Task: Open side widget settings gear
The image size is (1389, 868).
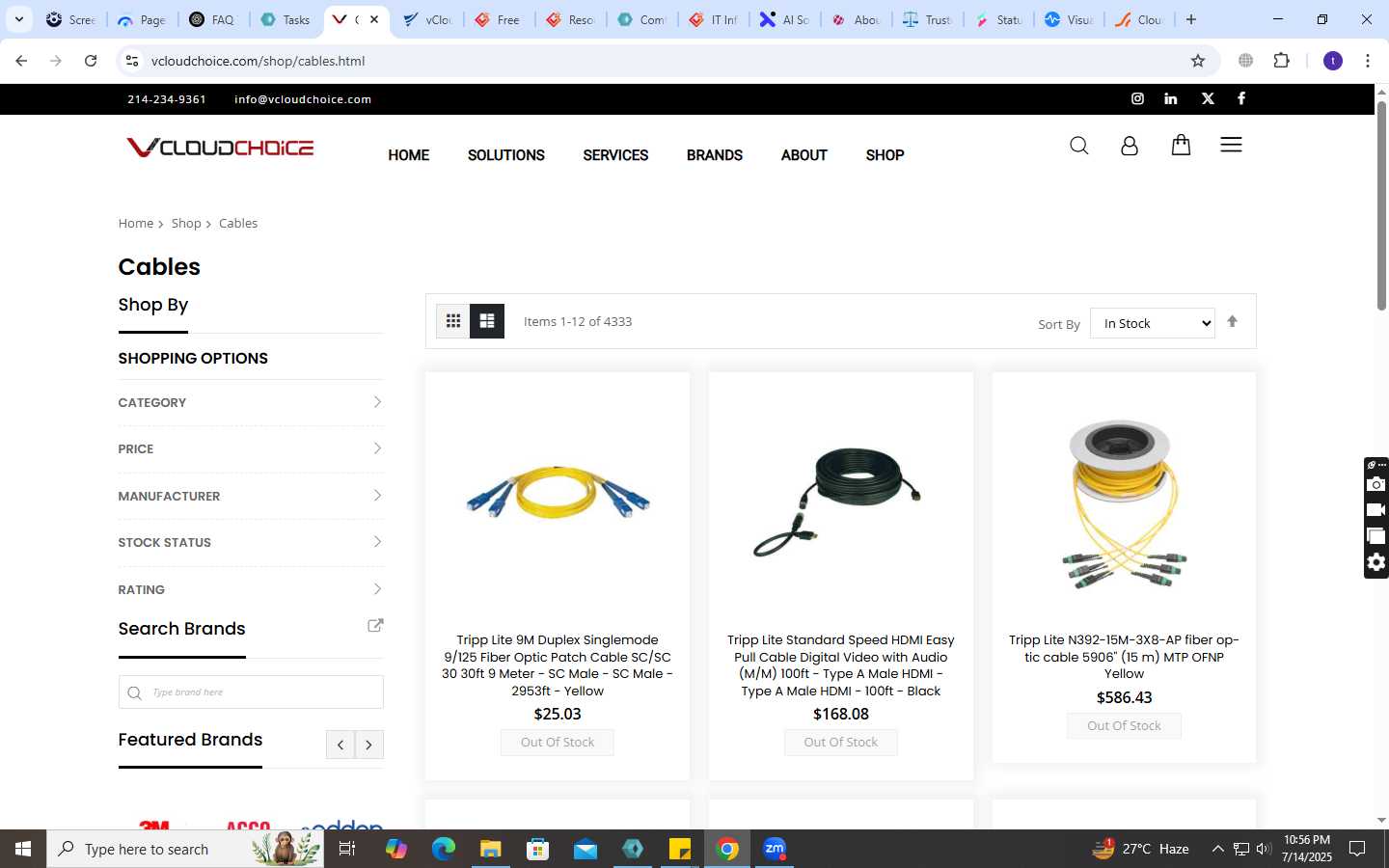Action: click(1376, 562)
